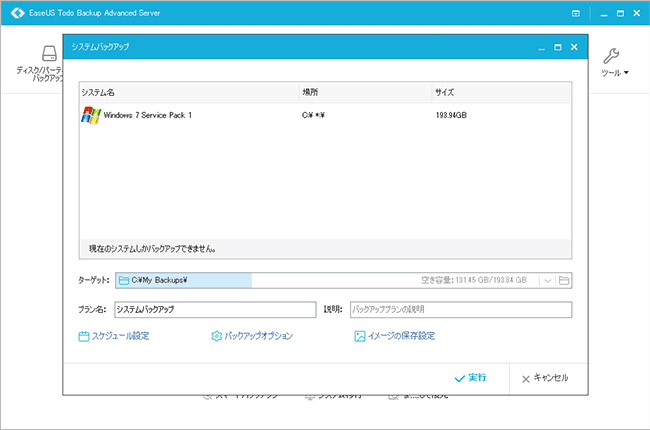Click the 実行 (Proceed) button
The image size is (650, 430).
point(471,378)
